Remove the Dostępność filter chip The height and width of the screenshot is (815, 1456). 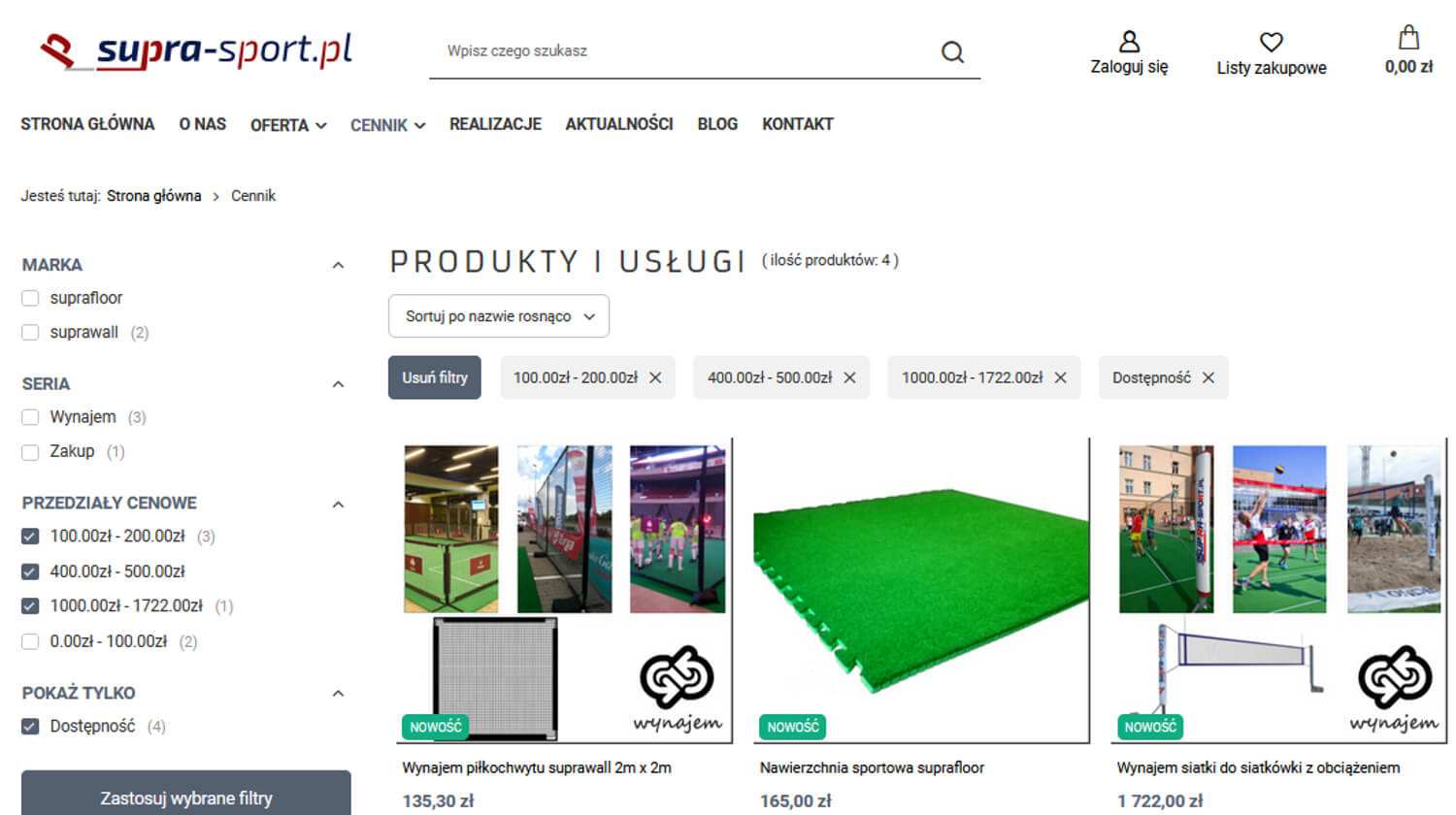click(1208, 377)
